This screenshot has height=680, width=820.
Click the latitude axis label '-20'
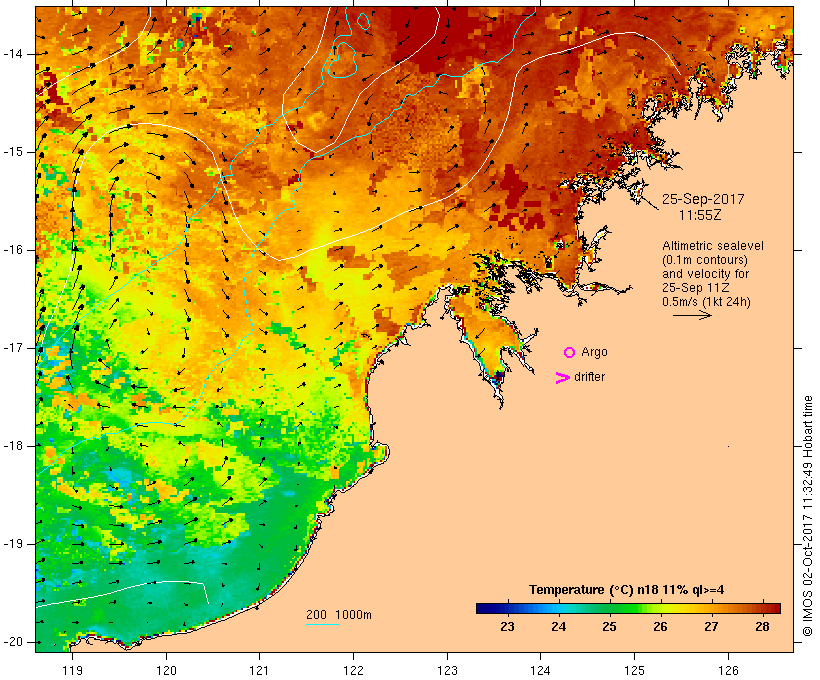(13, 642)
